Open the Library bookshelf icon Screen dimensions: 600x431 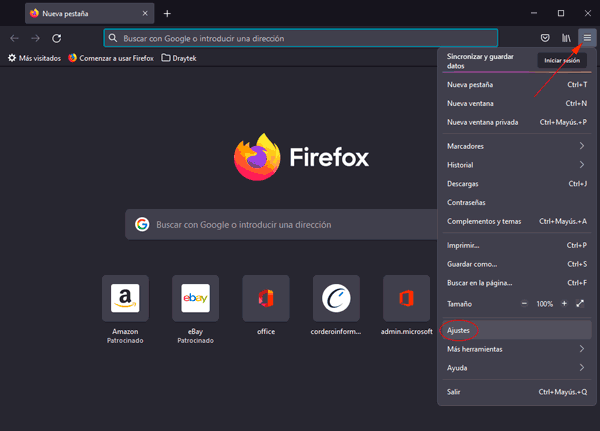tap(566, 38)
